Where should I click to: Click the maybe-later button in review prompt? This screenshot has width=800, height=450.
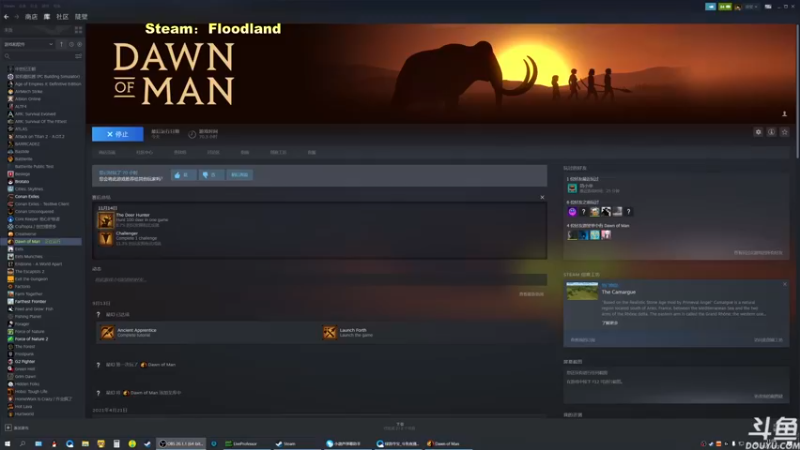[x=239, y=175]
